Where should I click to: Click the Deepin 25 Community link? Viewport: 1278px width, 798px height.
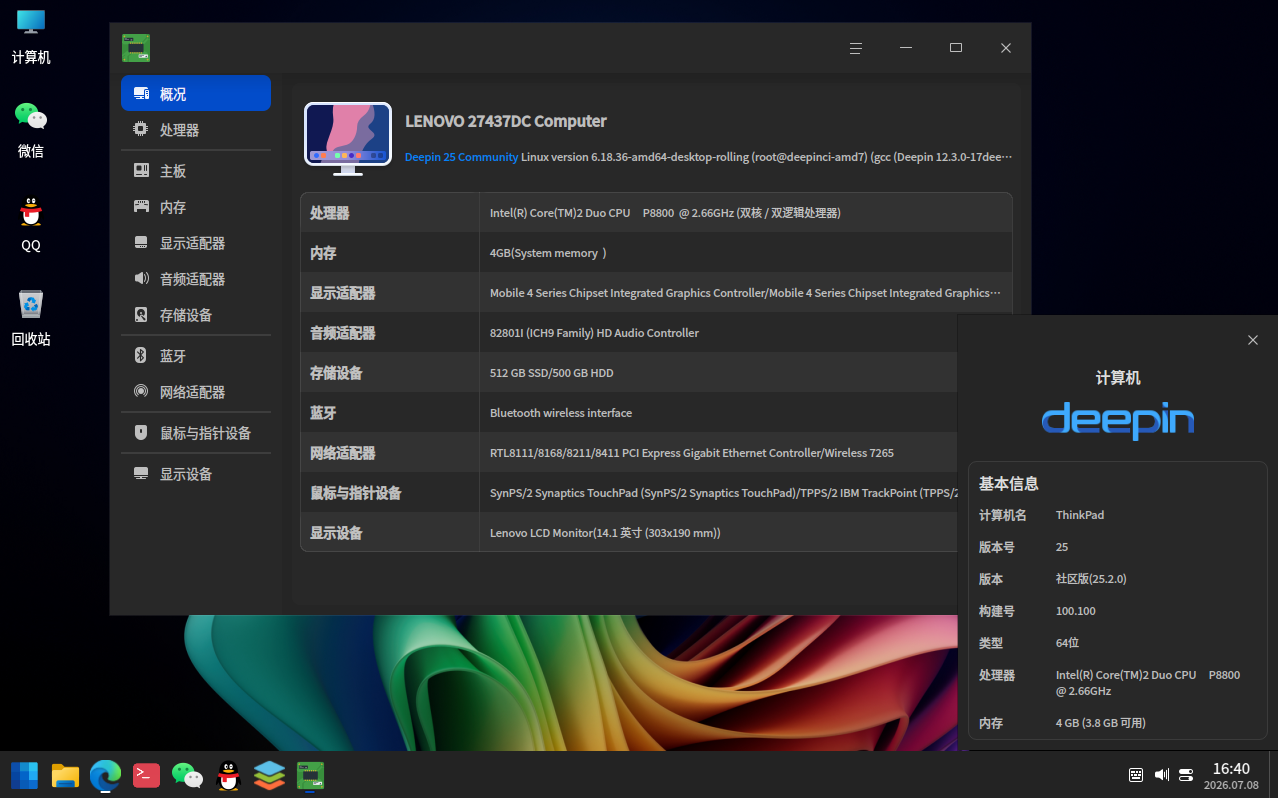tap(462, 157)
